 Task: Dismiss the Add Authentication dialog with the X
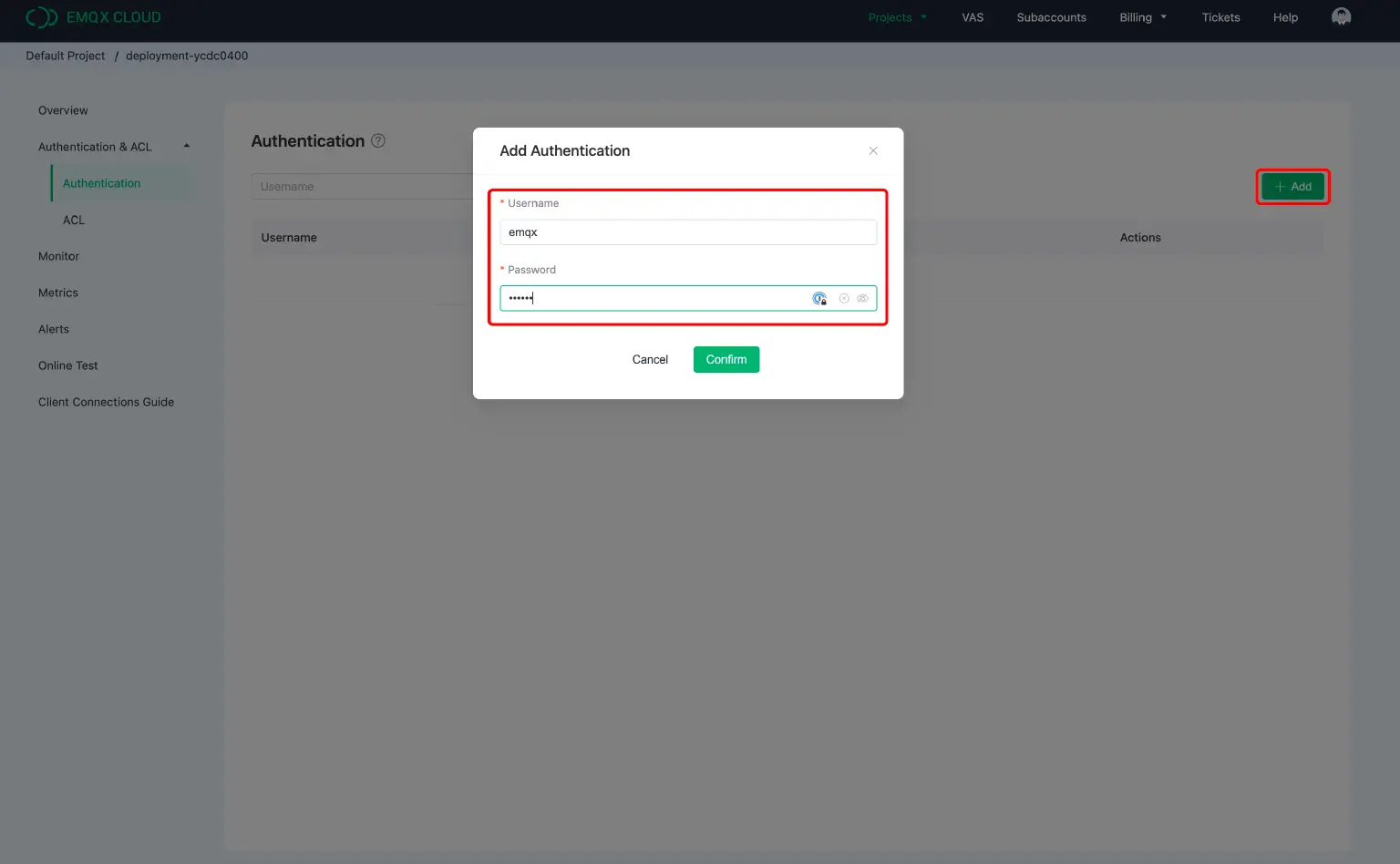click(x=872, y=150)
